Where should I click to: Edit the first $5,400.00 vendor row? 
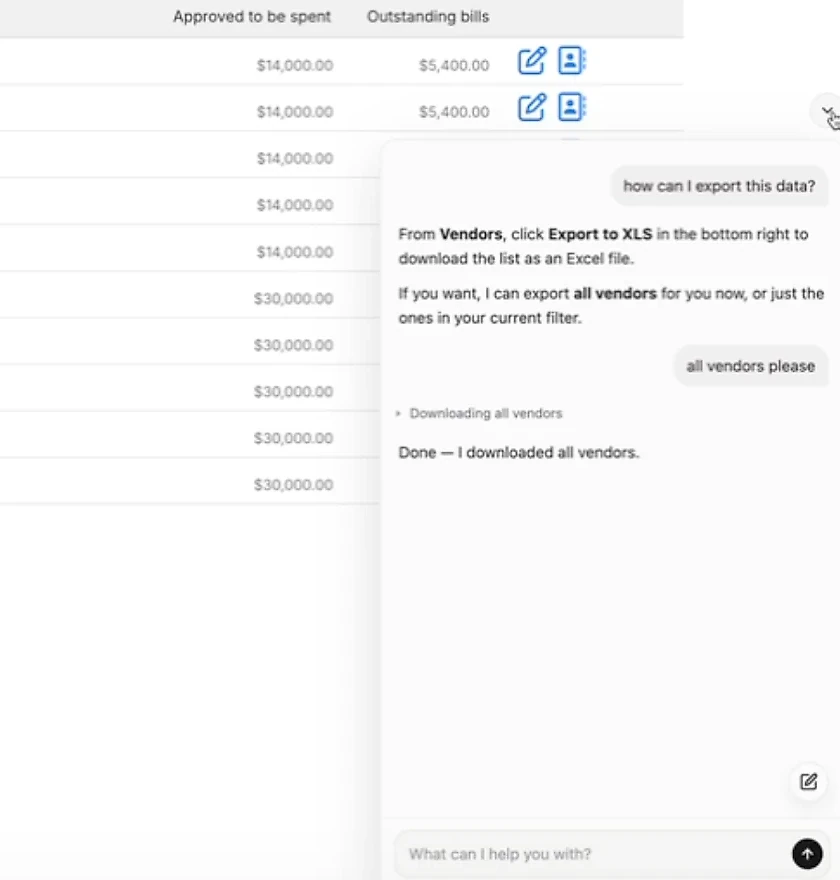tap(531, 61)
